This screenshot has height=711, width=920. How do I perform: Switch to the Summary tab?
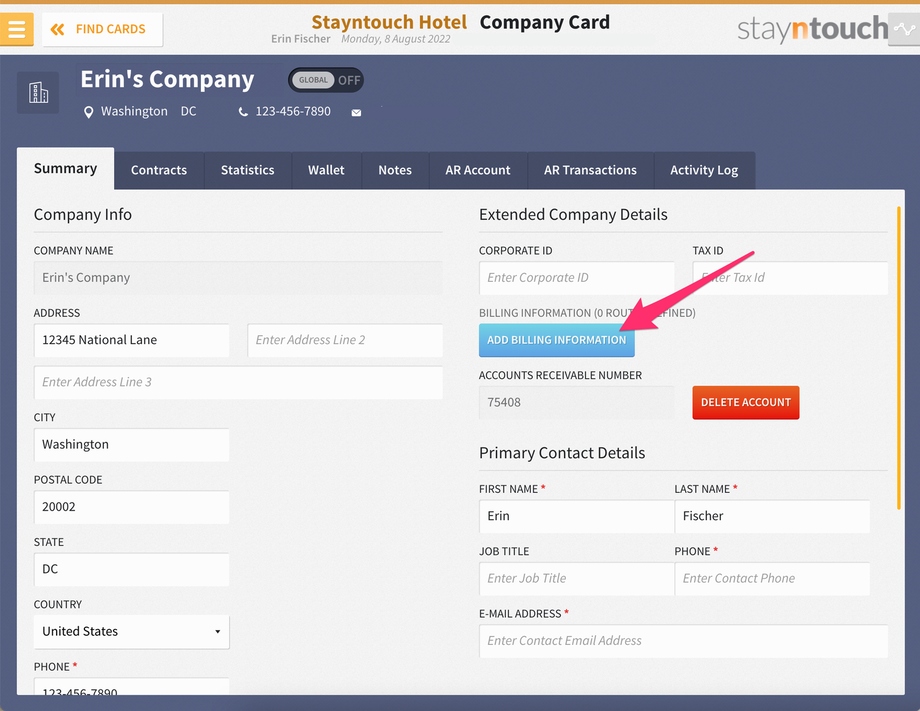(x=65, y=169)
